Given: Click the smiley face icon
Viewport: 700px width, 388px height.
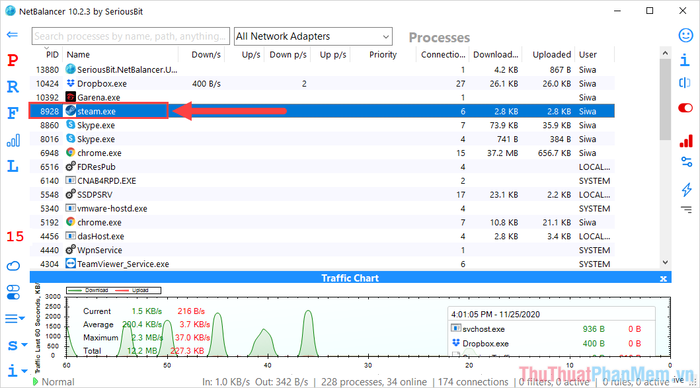Looking at the screenshot, I should [x=686, y=35].
